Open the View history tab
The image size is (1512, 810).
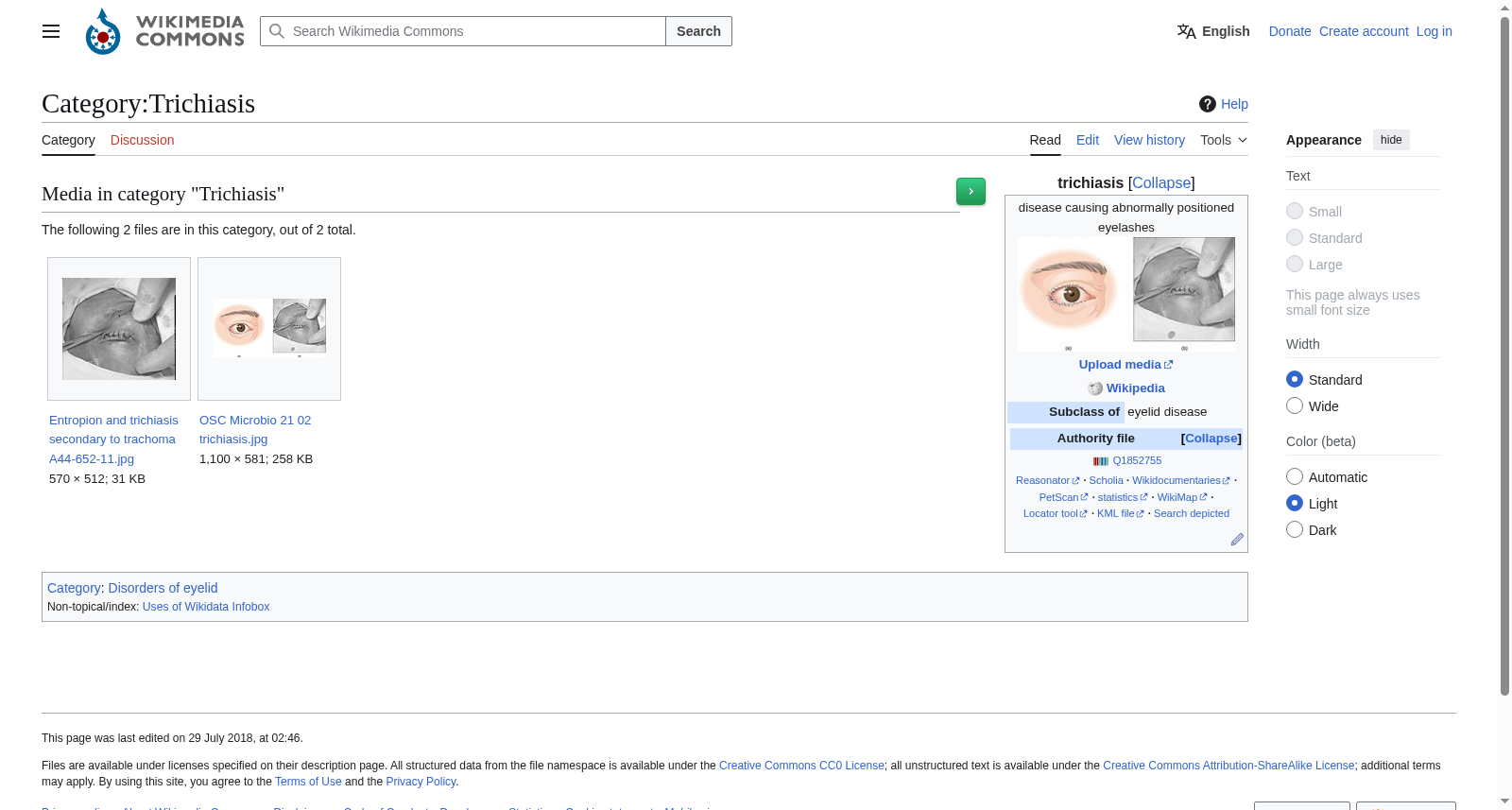pyautogui.click(x=1149, y=140)
